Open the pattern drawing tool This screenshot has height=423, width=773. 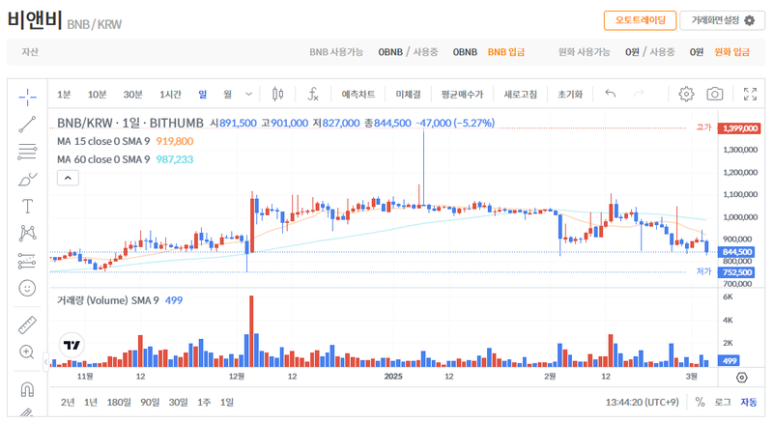27,233
